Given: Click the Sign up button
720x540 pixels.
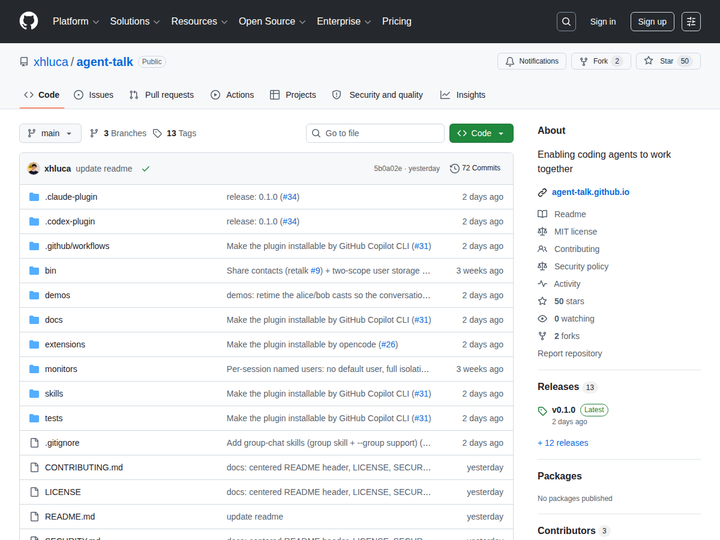Looking at the screenshot, I should click(652, 22).
